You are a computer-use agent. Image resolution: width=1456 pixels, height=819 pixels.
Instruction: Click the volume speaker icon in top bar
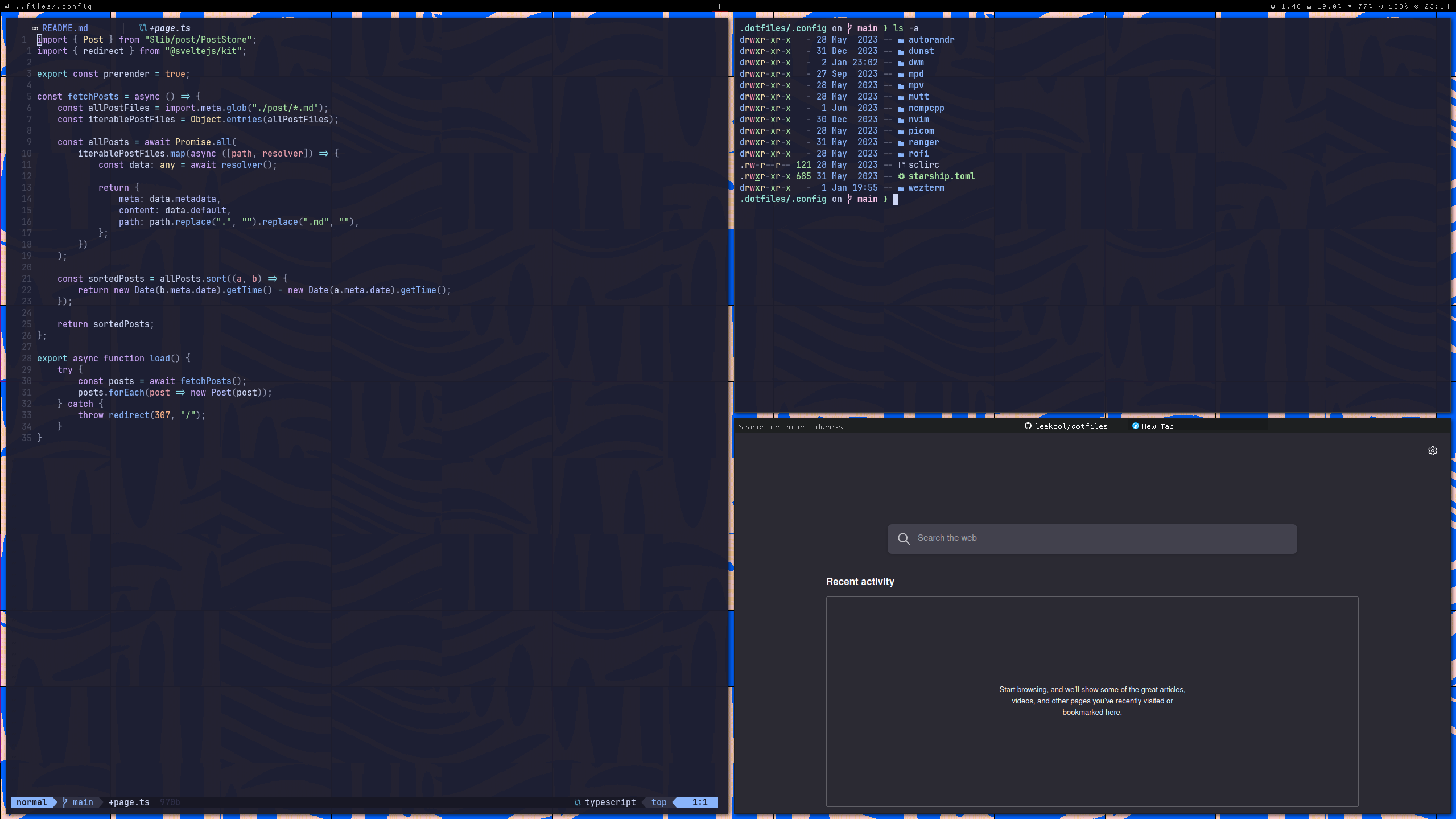[x=1380, y=6]
